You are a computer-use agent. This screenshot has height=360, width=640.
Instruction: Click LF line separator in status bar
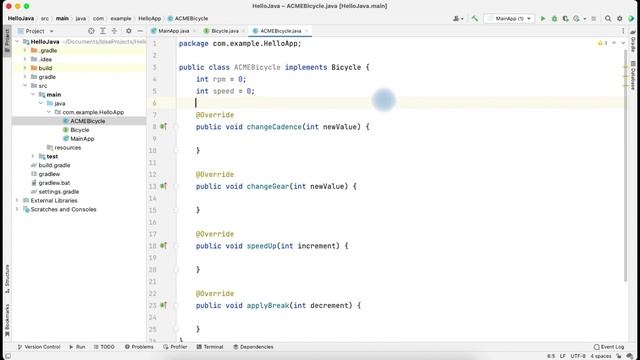(562, 356)
